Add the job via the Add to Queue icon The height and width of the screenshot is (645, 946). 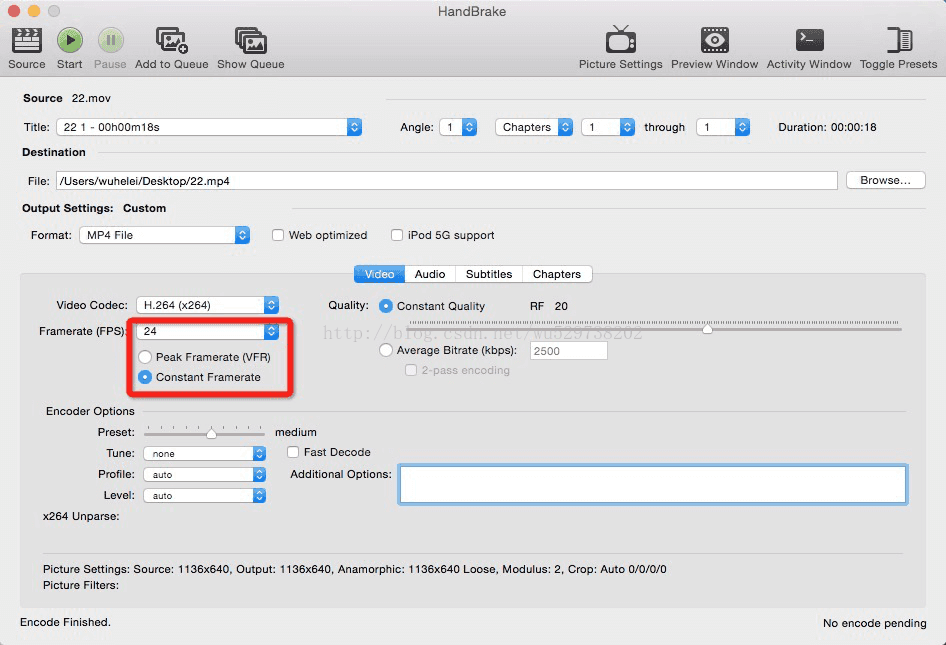tap(171, 40)
